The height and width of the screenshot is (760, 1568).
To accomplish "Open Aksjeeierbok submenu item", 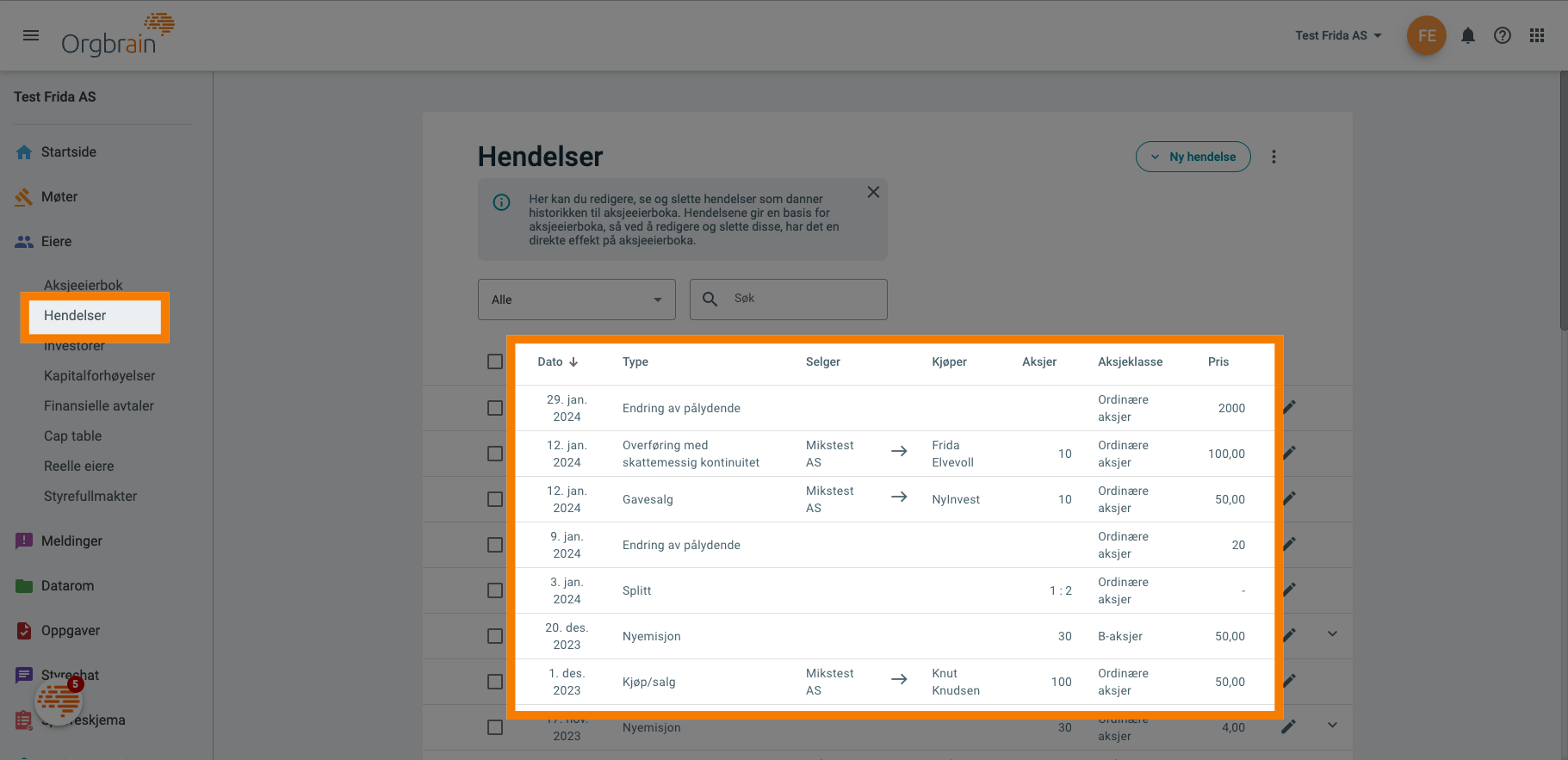I will (84, 285).
